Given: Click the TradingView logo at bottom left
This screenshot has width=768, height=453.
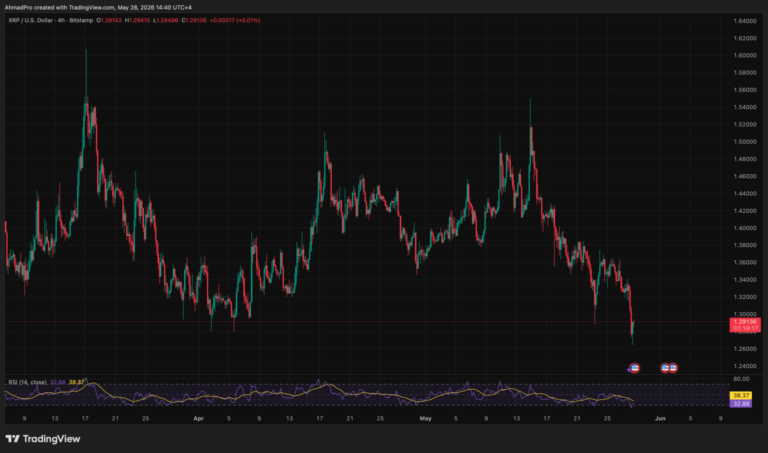Looking at the screenshot, I should pos(43,439).
